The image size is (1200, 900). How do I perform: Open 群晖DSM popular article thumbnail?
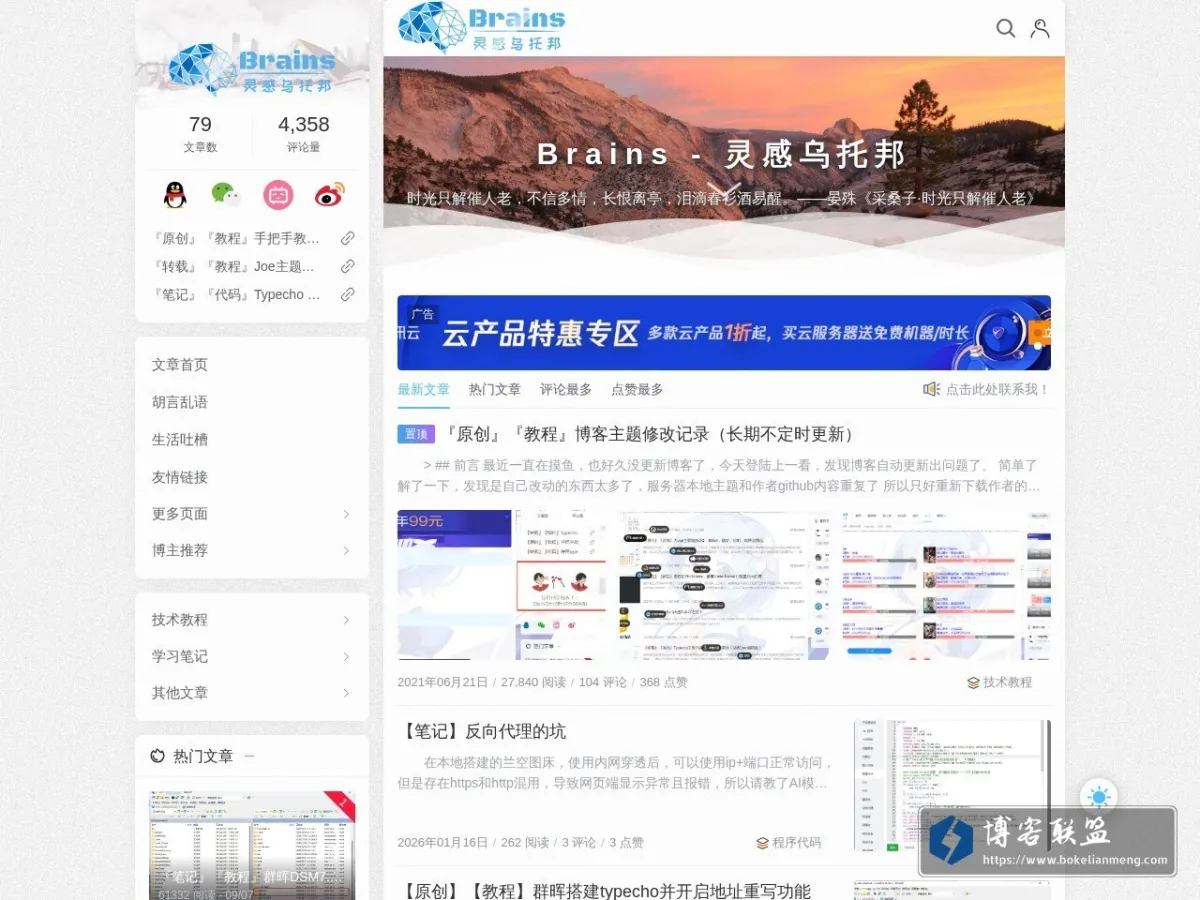[x=252, y=846]
